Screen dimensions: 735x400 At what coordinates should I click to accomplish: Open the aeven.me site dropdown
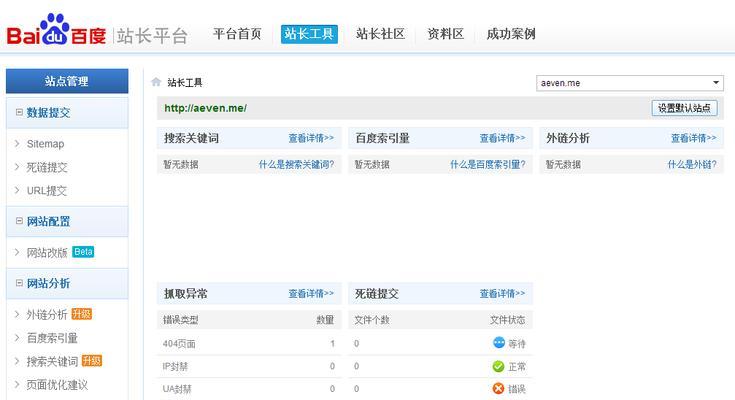click(630, 83)
